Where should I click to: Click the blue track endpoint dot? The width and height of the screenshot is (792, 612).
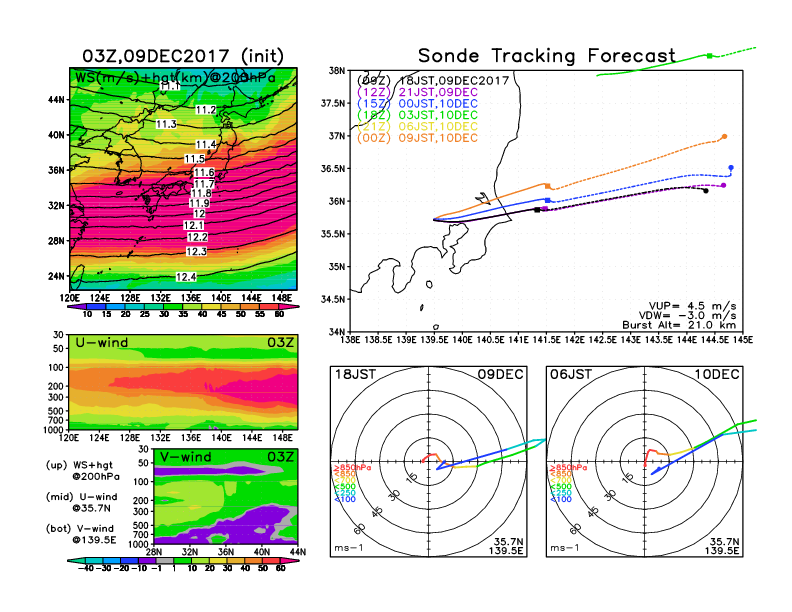point(732,168)
